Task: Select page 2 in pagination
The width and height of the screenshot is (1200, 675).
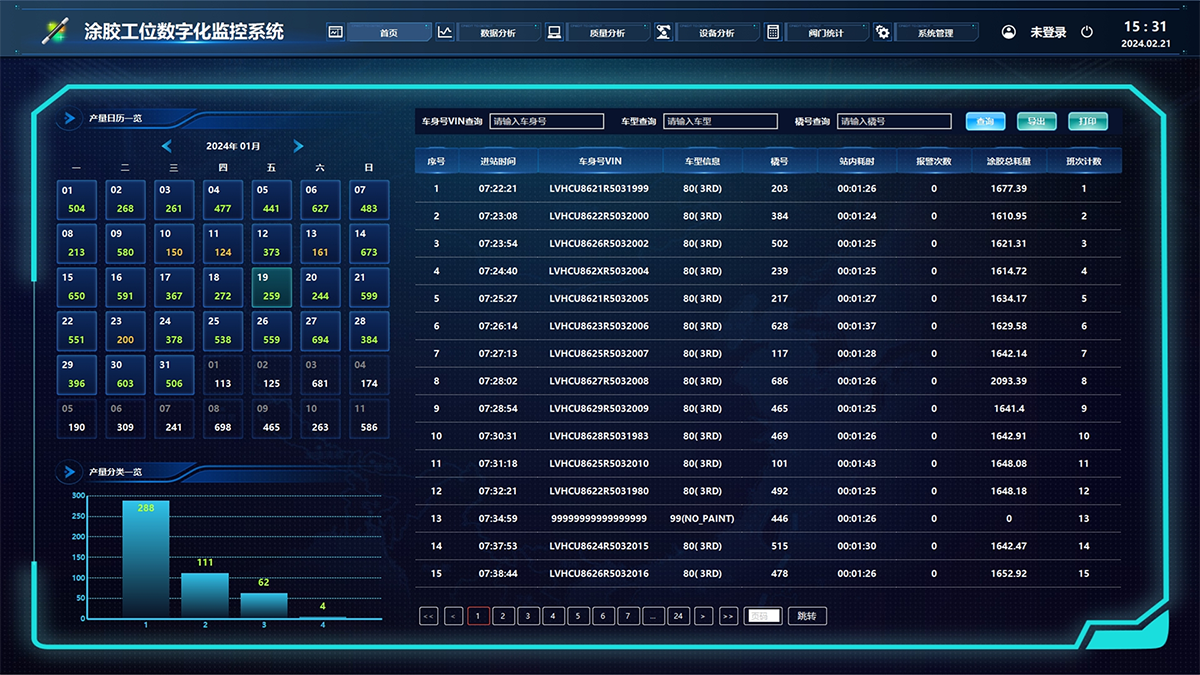Action: click(504, 616)
